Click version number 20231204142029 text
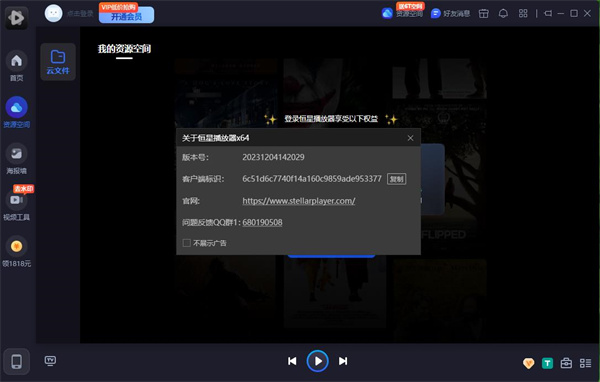 (x=273, y=157)
